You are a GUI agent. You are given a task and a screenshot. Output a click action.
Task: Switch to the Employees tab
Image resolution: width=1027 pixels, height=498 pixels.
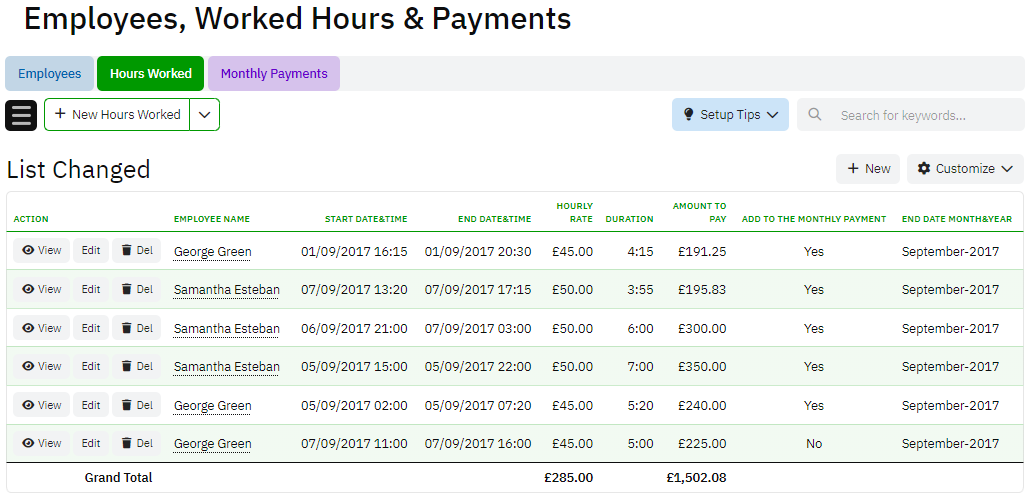coord(50,74)
